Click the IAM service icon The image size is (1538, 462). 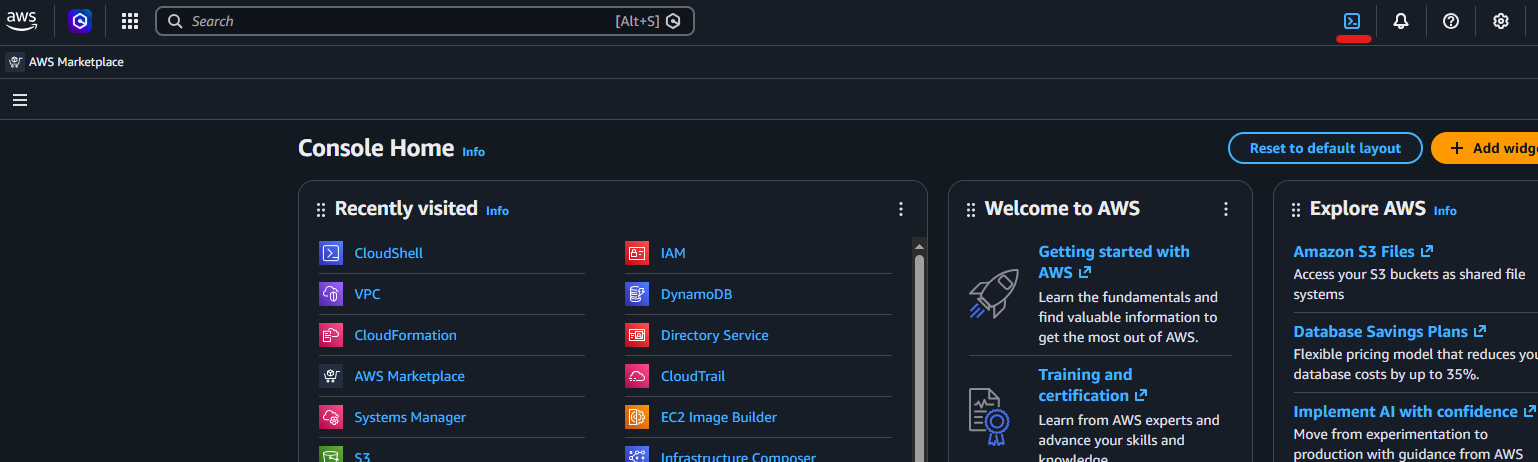[637, 253]
